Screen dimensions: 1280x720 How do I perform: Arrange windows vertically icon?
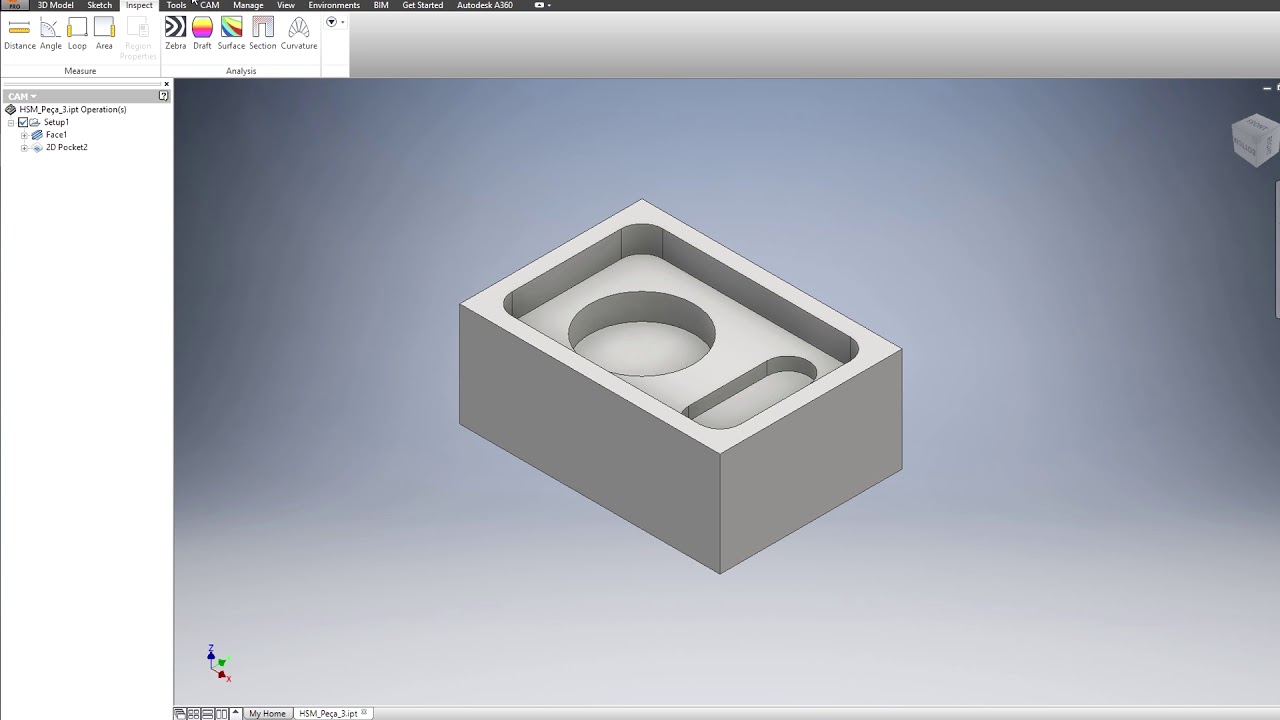[222, 714]
